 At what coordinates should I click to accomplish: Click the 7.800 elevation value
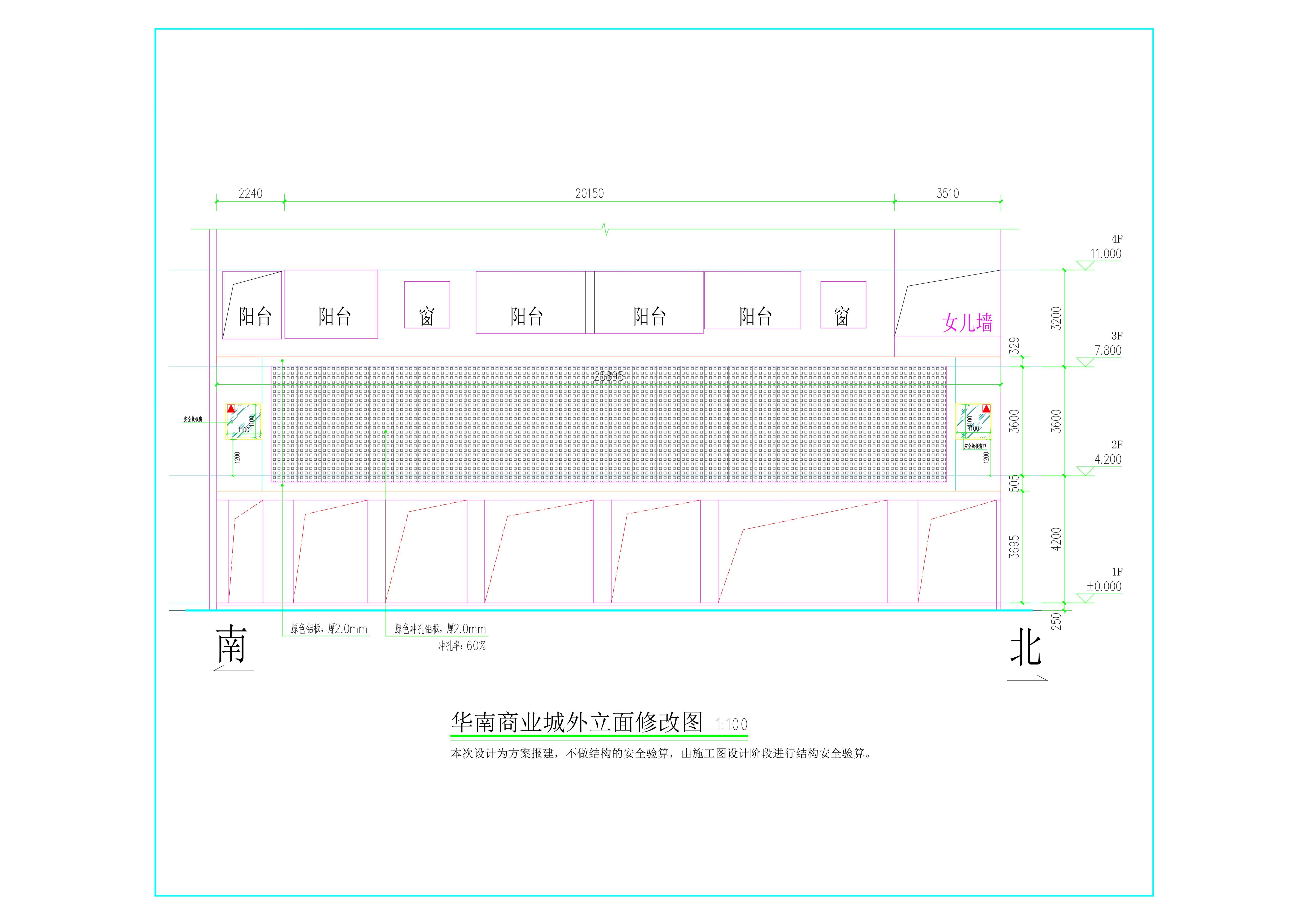pyautogui.click(x=1108, y=350)
